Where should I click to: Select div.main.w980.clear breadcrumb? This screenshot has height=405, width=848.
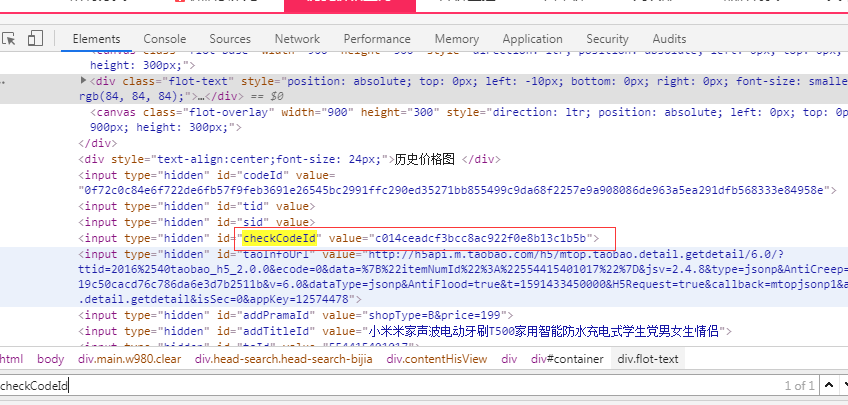[x=129, y=359]
